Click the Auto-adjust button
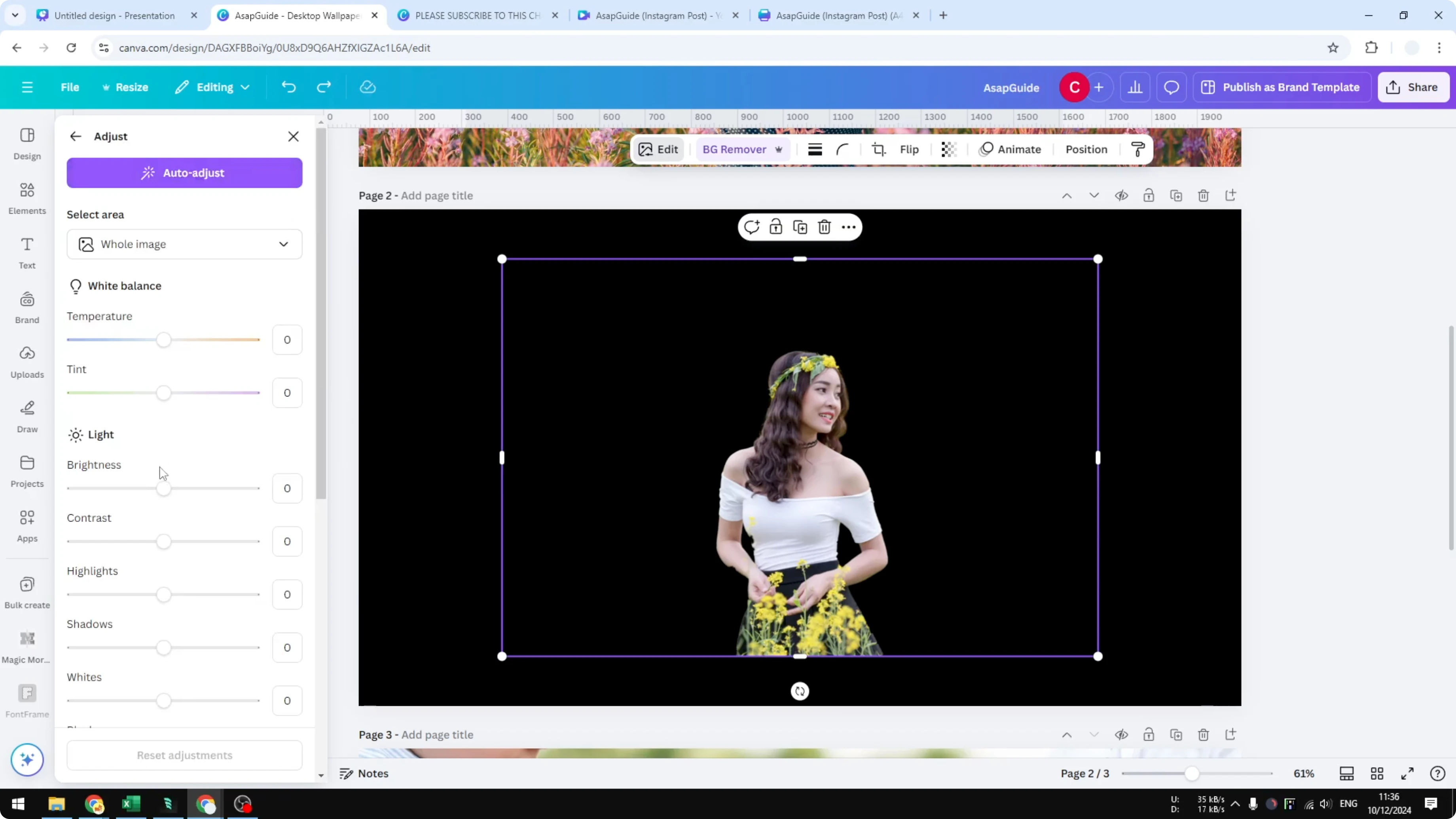 [184, 173]
